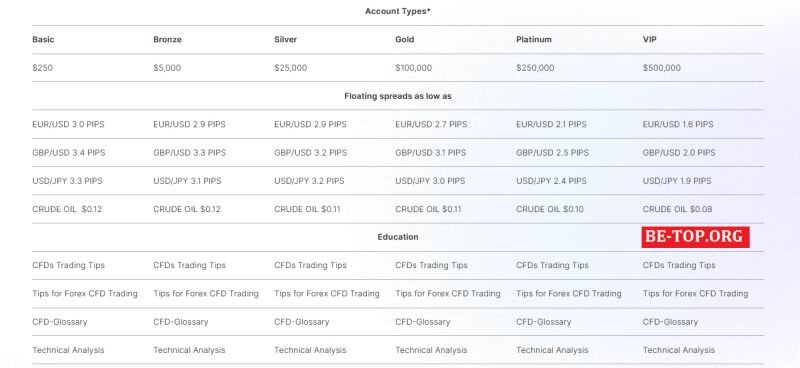This screenshot has height=368, width=800.
Task: Open CFDs Trading Tips in Gold column
Action: [431, 265]
